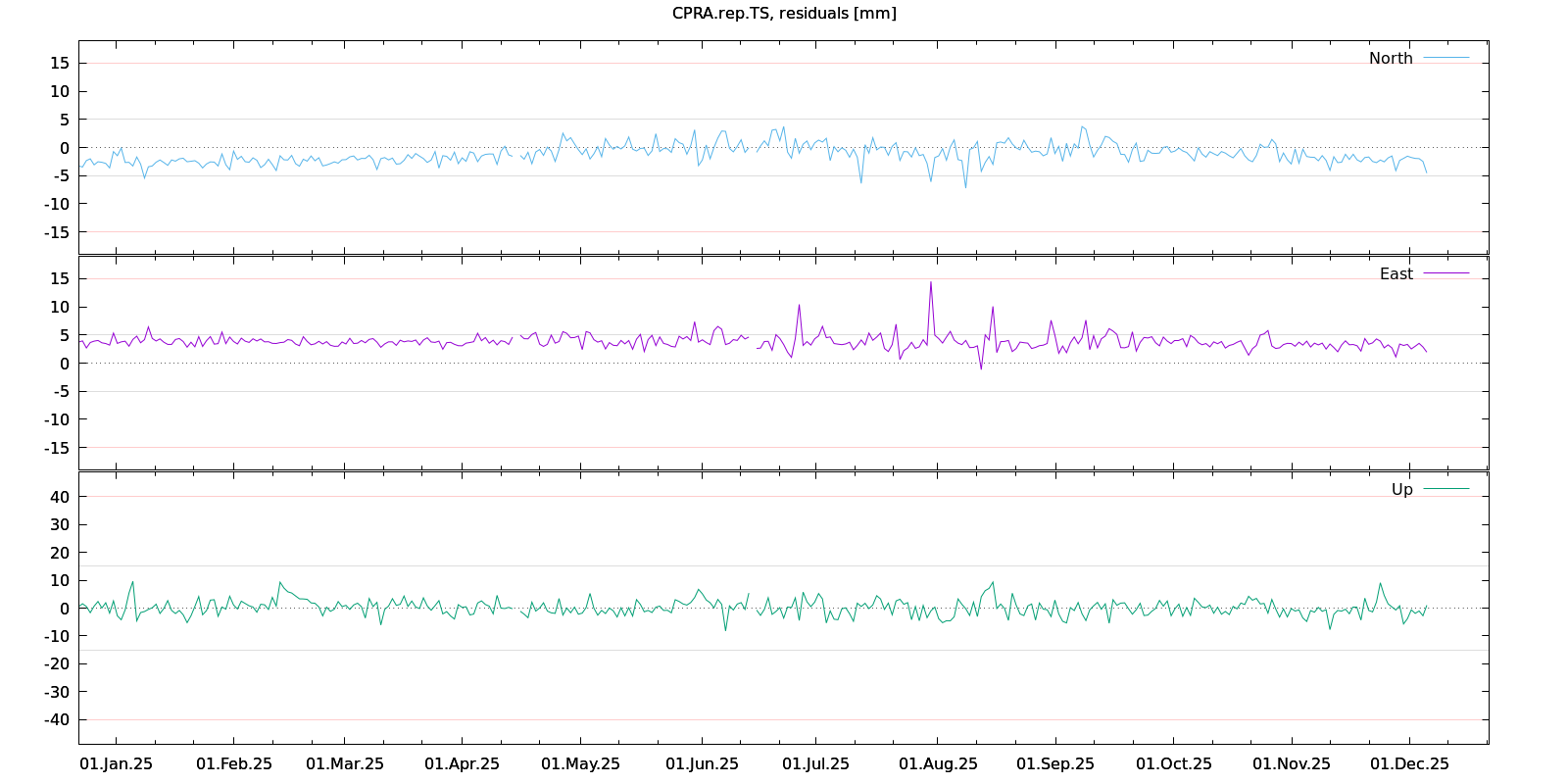Image resolution: width=1568 pixels, height=784 pixels.
Task: Select the 01.Feb.25 x-axis label
Action: click(x=234, y=764)
